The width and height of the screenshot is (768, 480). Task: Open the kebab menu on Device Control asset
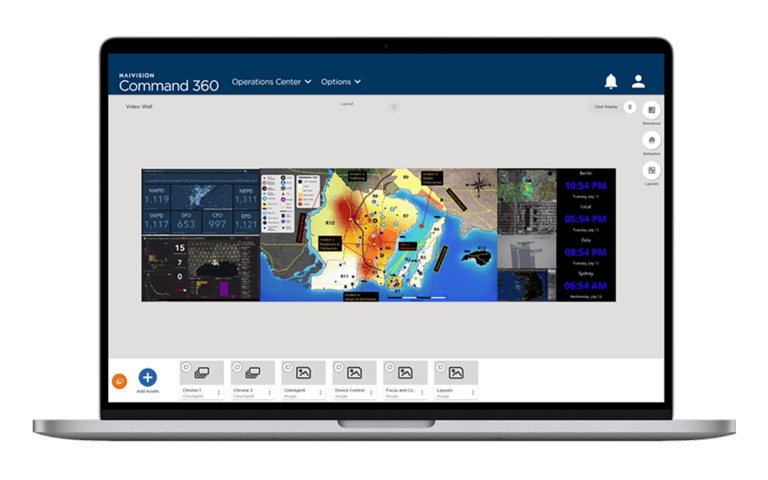(x=373, y=393)
